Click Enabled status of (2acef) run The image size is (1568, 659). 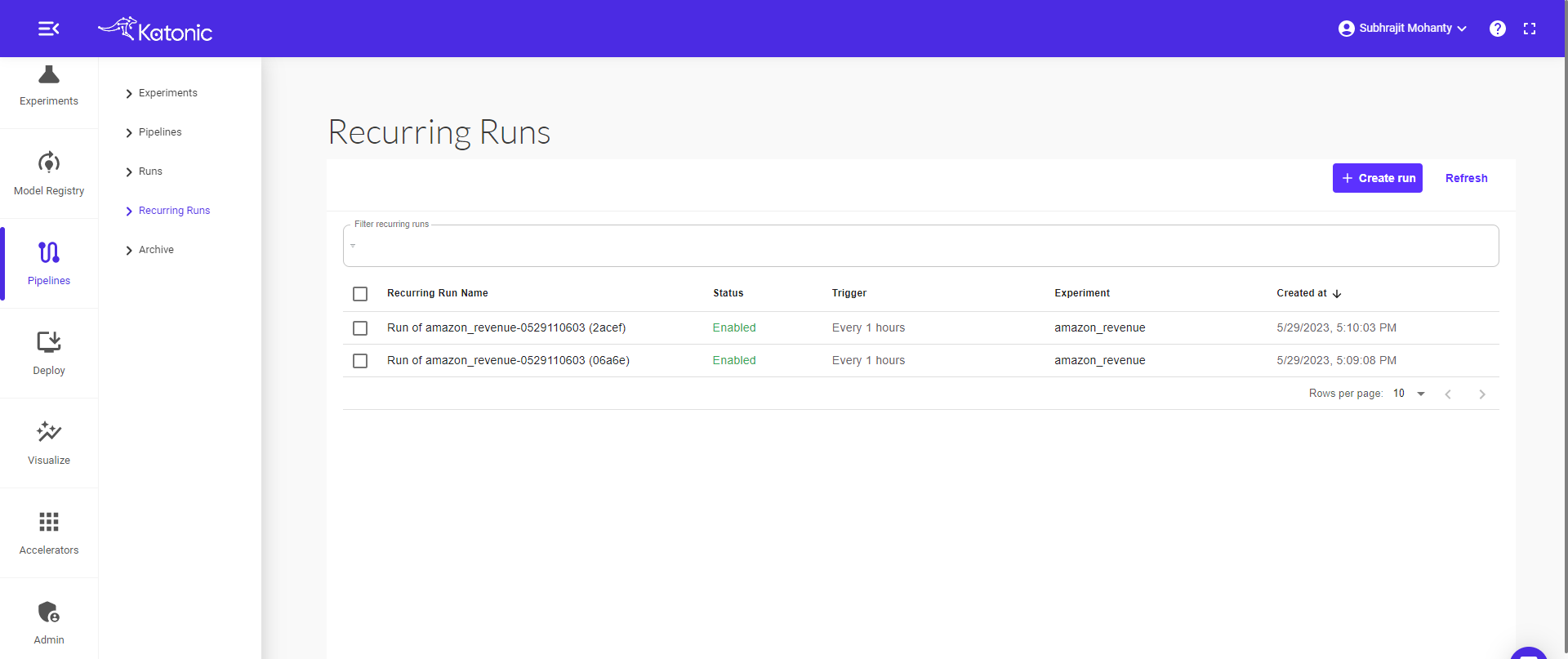pos(734,327)
